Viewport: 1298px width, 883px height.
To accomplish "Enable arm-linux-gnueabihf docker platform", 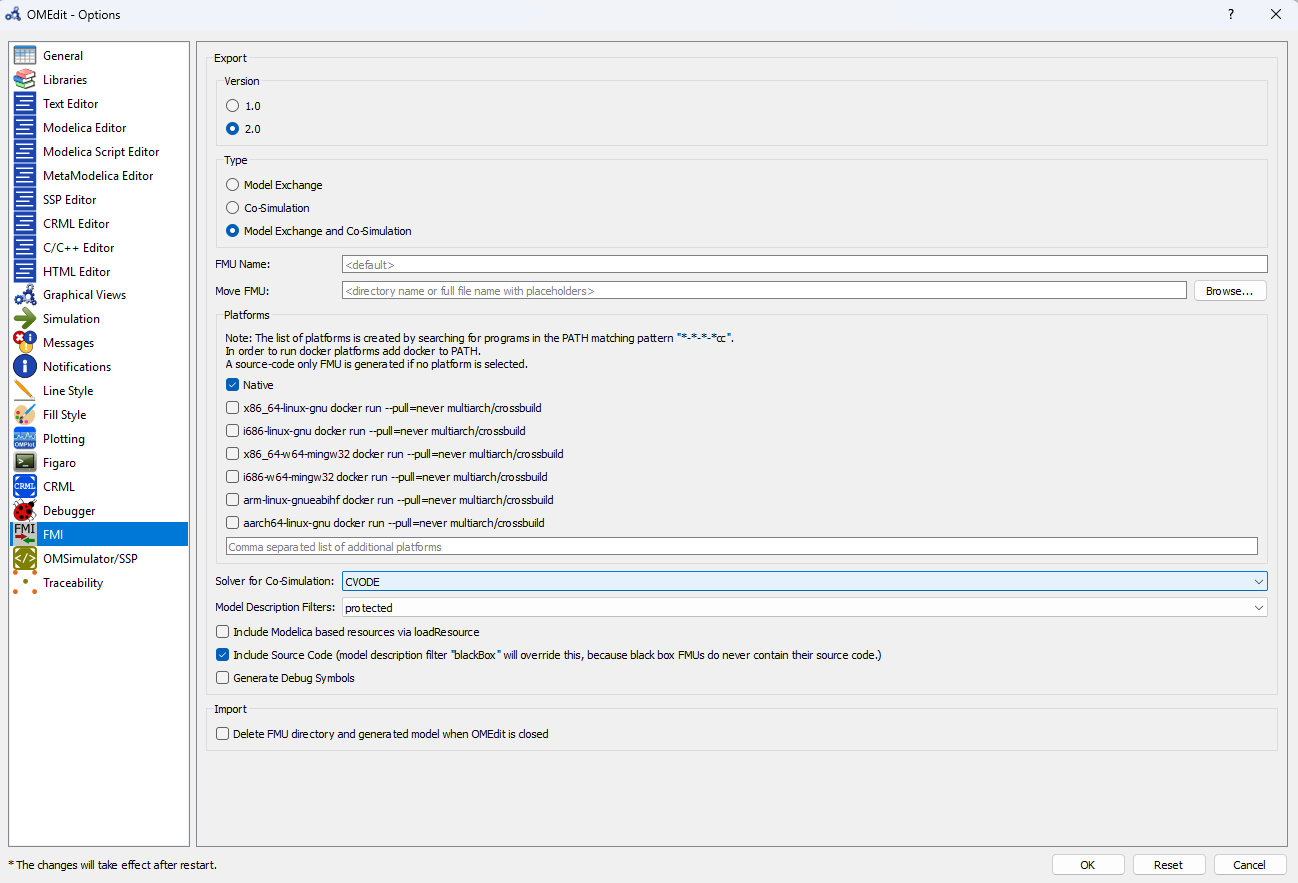I will [x=233, y=500].
